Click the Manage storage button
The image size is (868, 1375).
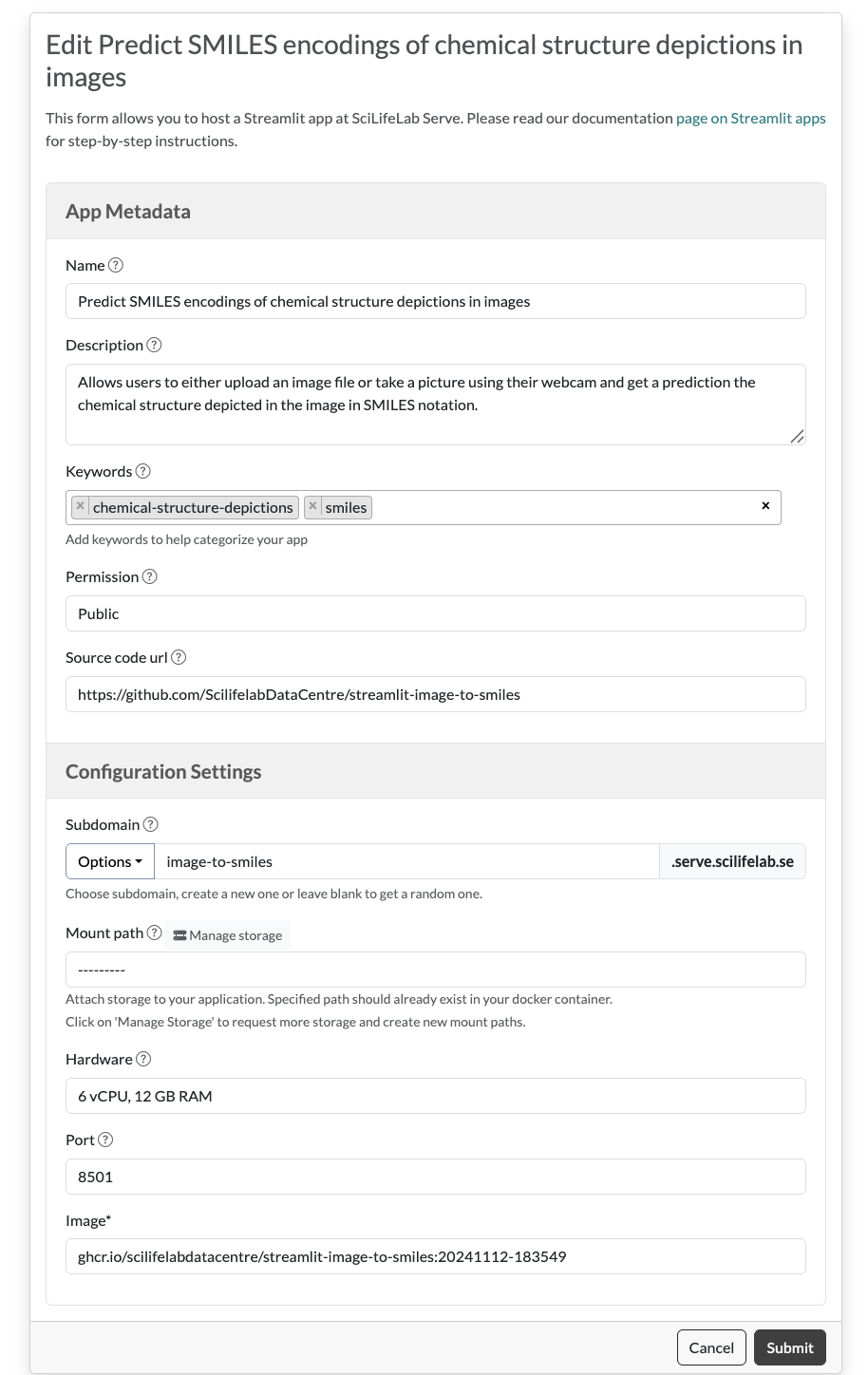(x=228, y=935)
